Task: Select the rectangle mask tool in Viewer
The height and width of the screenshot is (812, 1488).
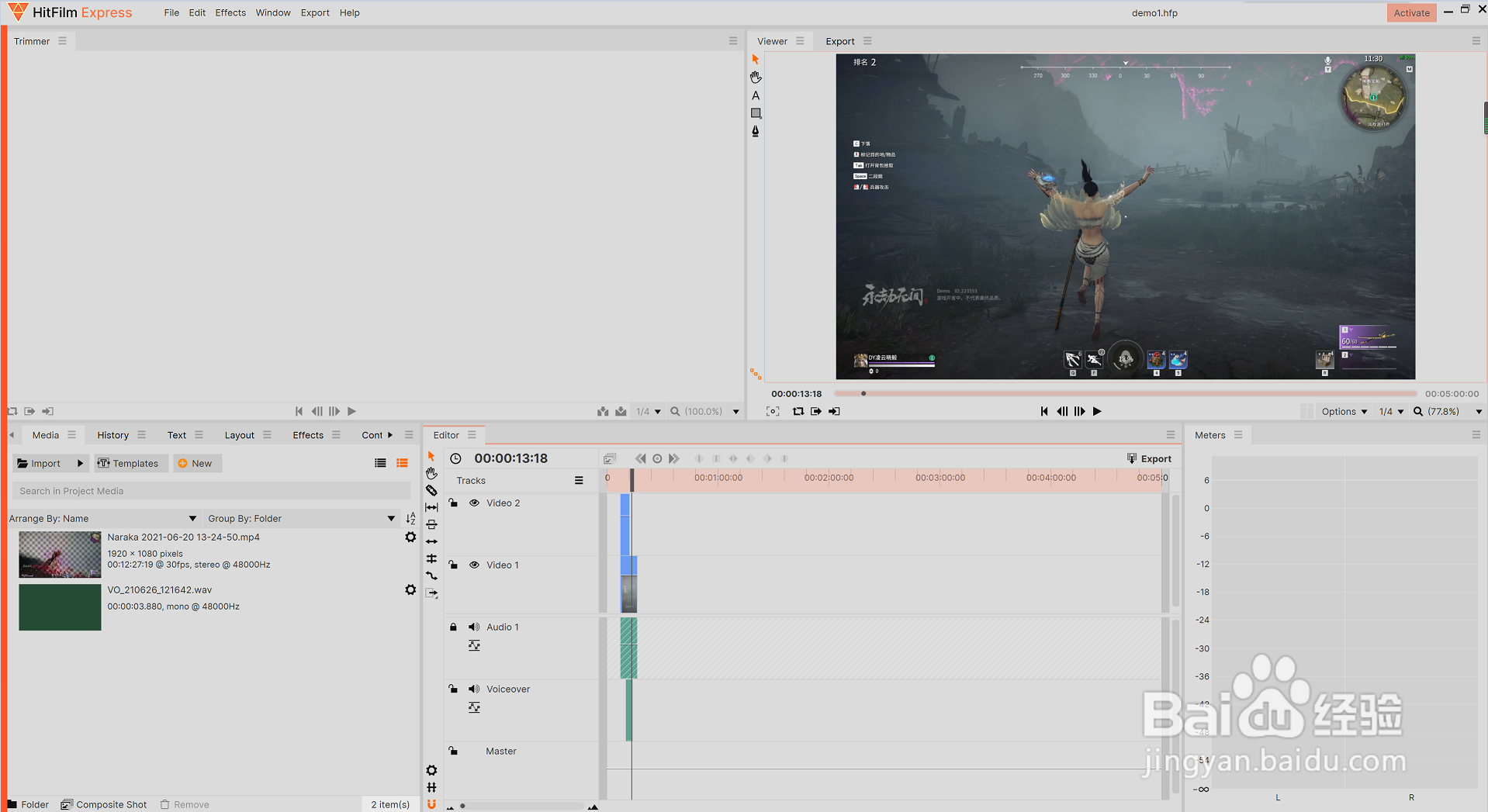Action: [756, 113]
